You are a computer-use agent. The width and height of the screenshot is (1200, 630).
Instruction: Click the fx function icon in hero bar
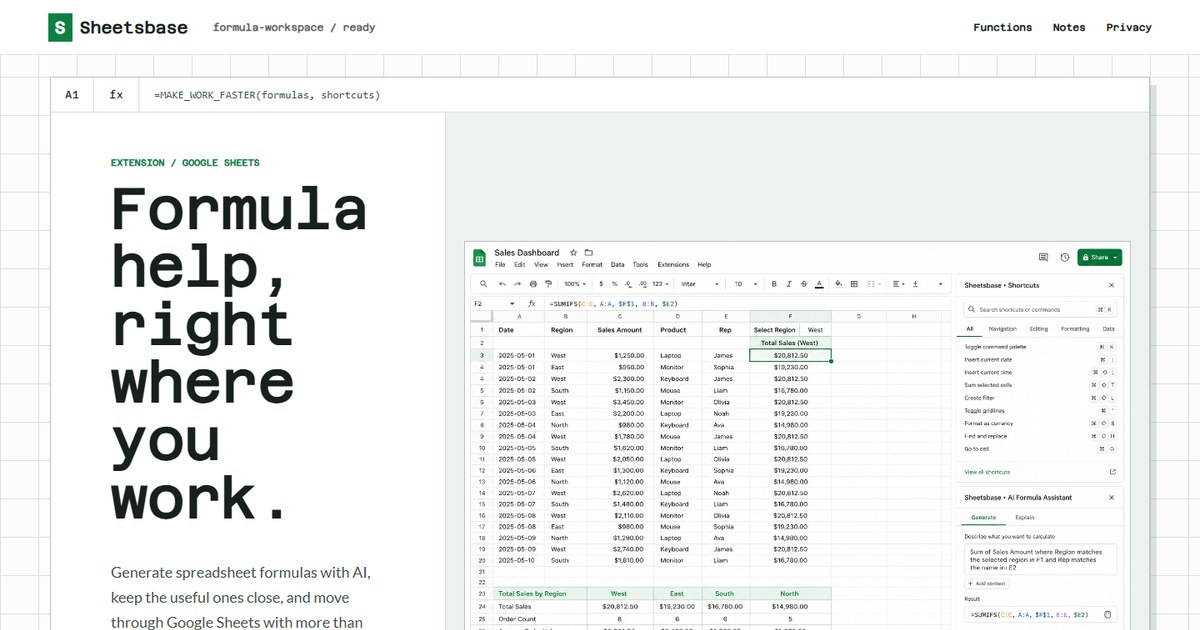pos(116,95)
